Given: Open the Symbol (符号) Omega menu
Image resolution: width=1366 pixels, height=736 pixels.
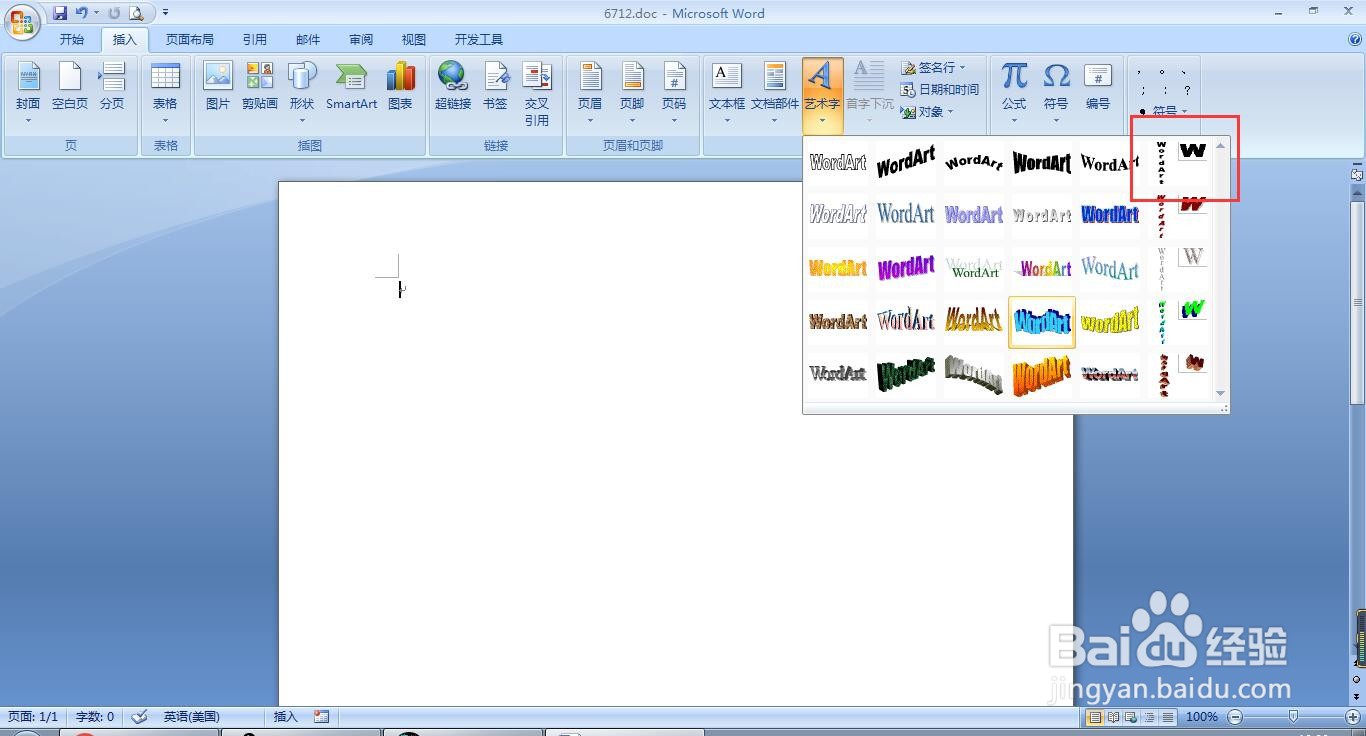Looking at the screenshot, I should click(1056, 93).
